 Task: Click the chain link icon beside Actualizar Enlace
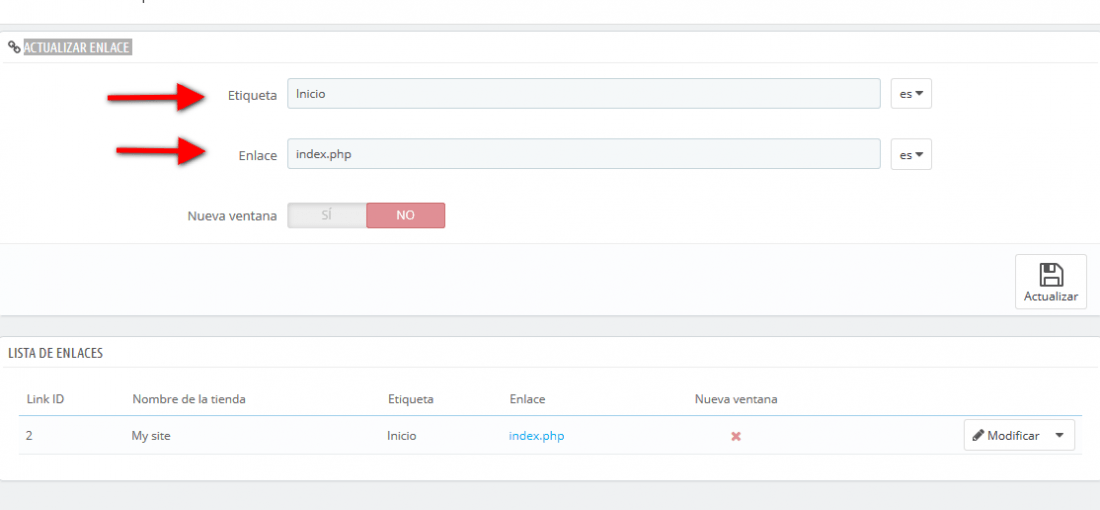tap(14, 48)
